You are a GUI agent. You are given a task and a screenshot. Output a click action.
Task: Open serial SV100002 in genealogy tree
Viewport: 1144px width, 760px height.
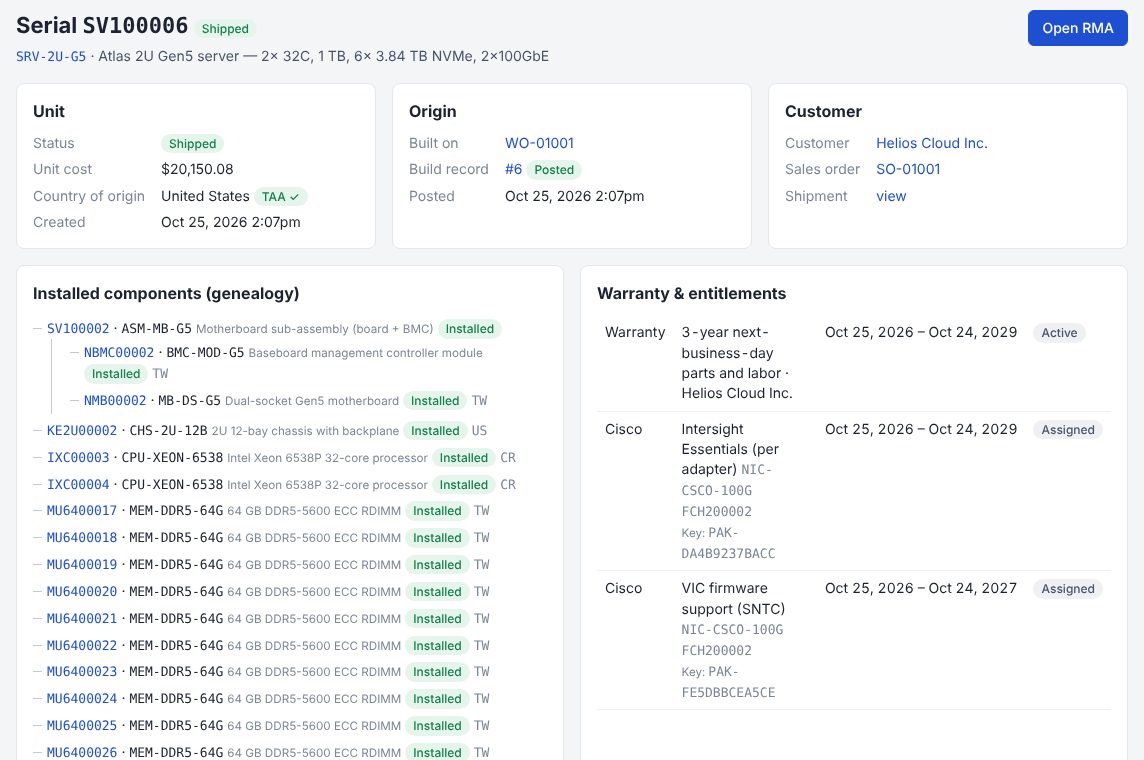coord(78,329)
